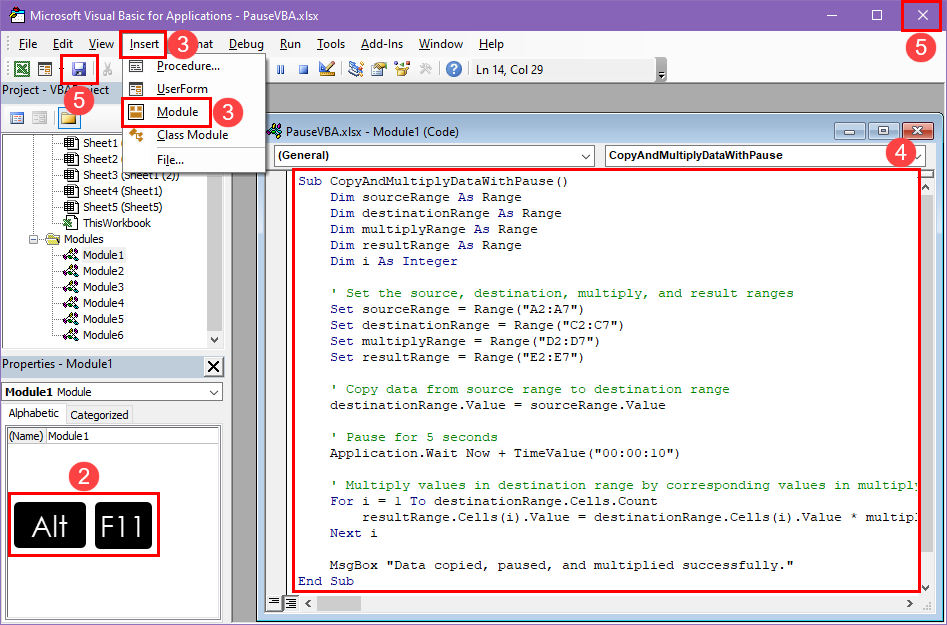The image size is (947, 625).
Task: Click the Reset (stop) toolbar icon
Action: point(303,69)
